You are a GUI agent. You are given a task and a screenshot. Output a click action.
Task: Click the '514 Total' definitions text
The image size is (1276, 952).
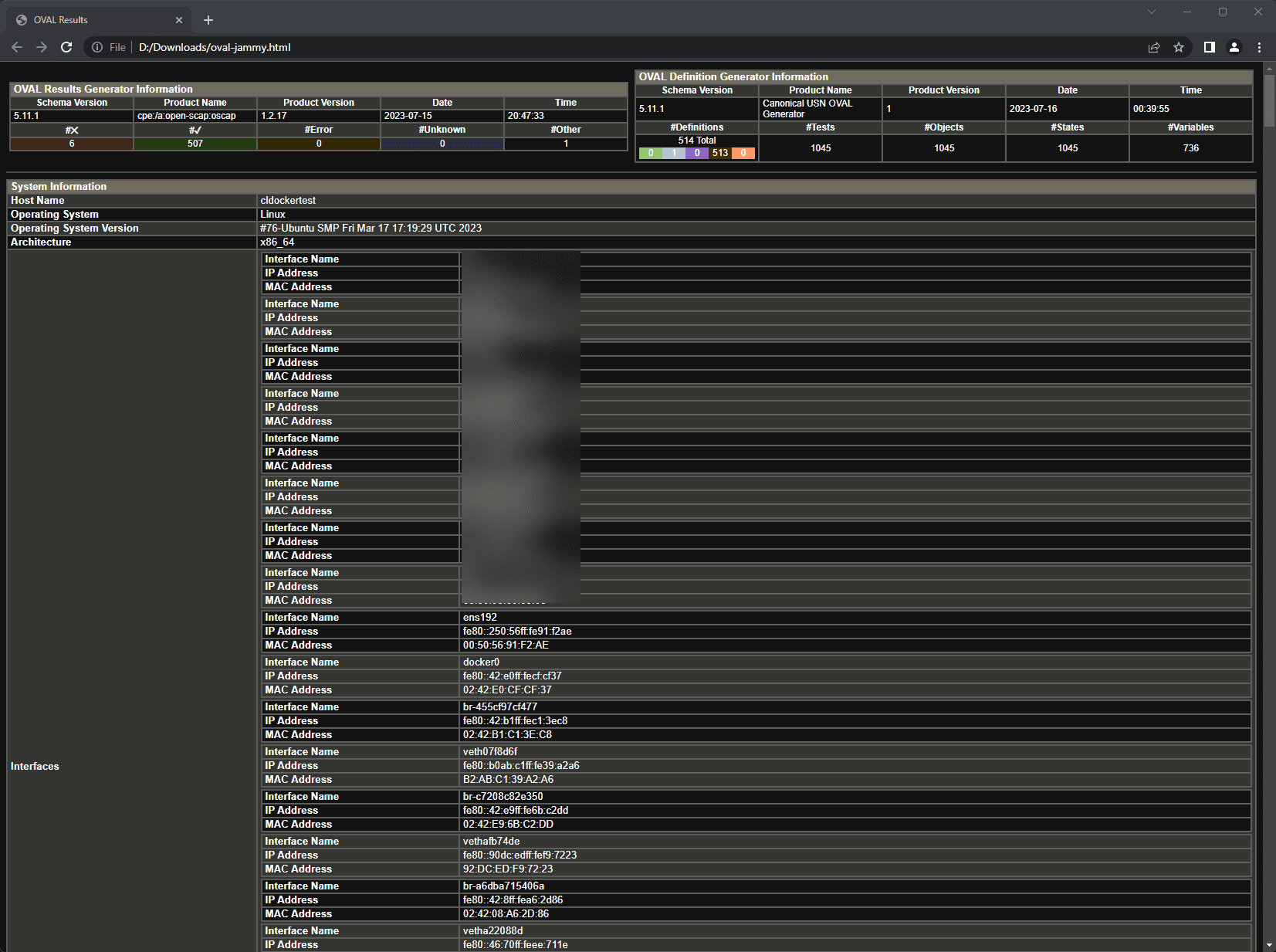pos(697,141)
